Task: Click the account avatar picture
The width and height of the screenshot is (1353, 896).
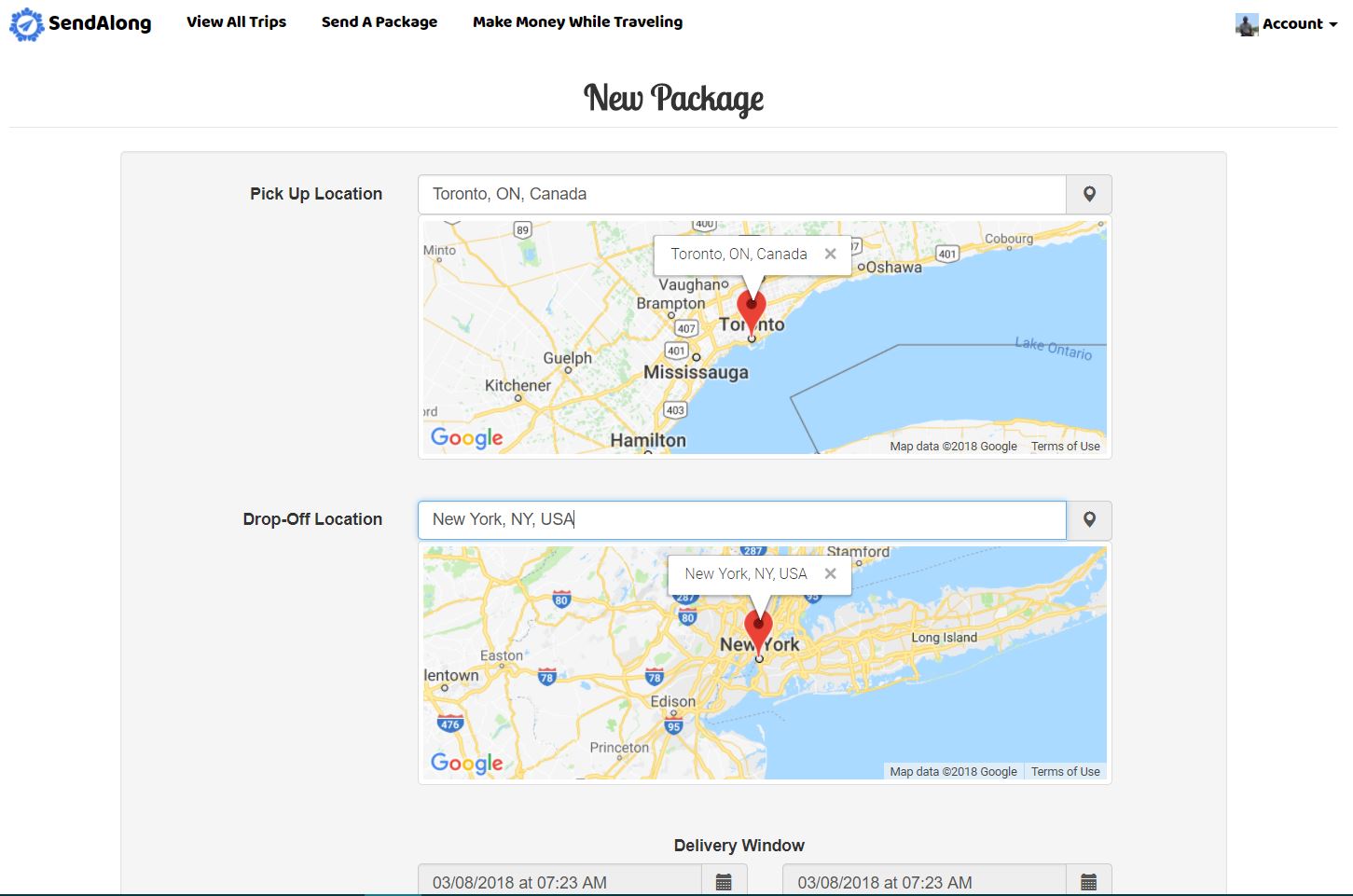Action: pos(1247,24)
